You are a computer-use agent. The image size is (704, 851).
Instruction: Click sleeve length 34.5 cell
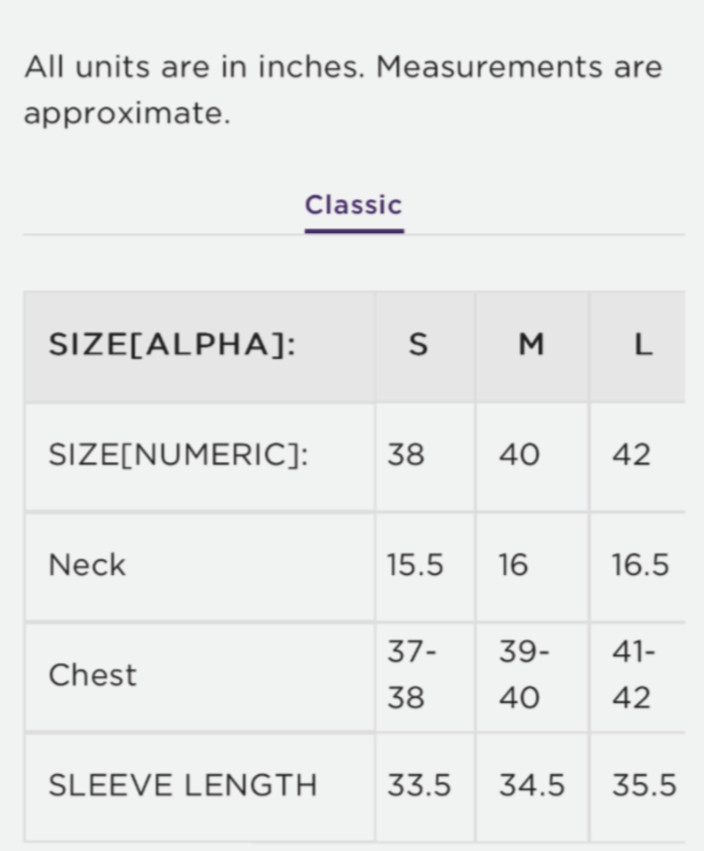(x=532, y=786)
